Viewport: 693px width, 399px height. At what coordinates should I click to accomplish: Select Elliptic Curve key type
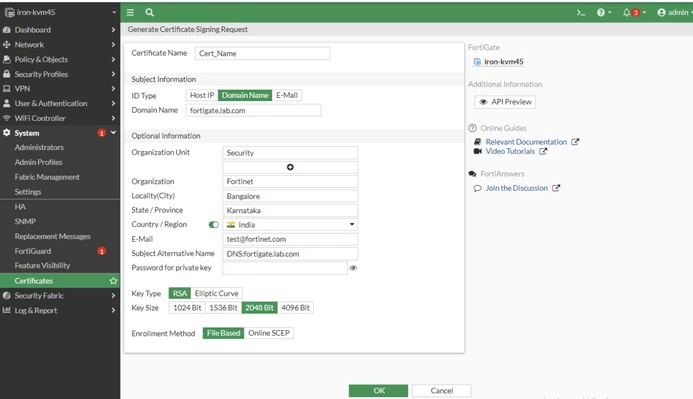[217, 293]
